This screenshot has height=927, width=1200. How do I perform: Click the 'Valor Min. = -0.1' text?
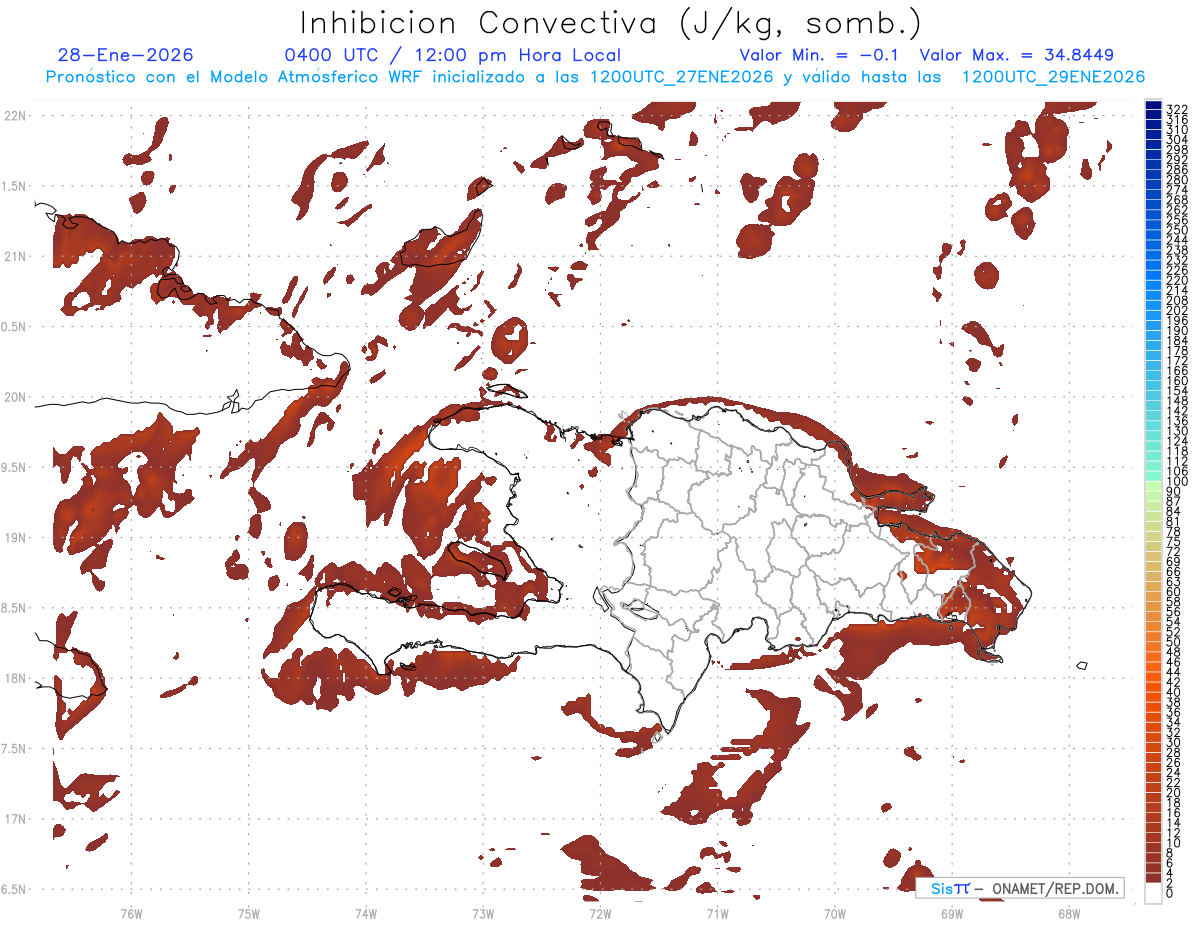click(819, 55)
